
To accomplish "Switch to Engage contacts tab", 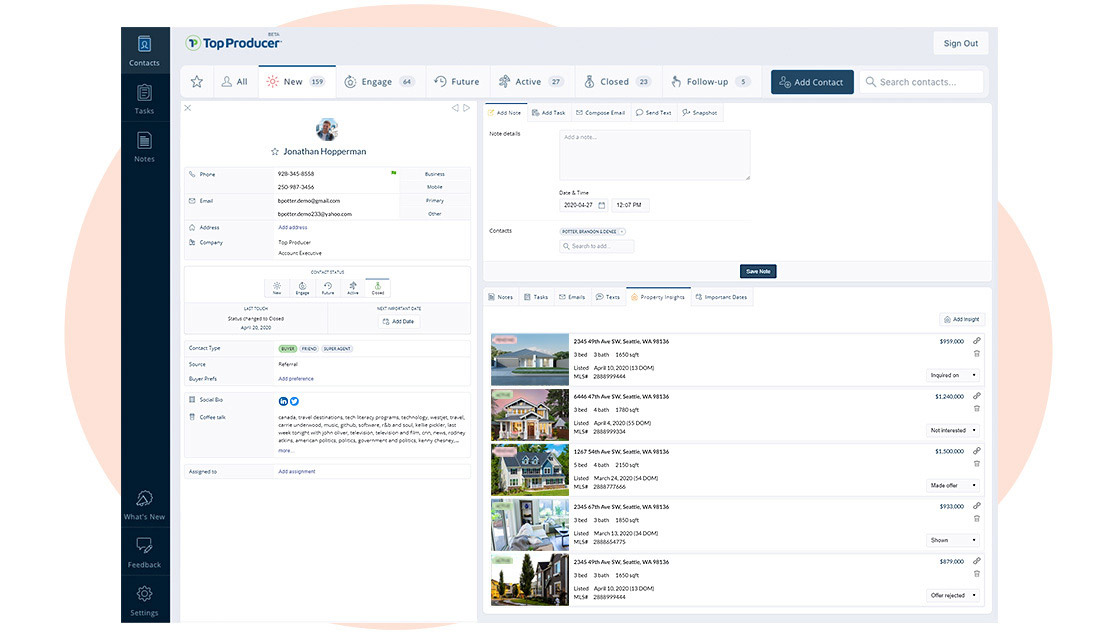I will click(380, 82).
